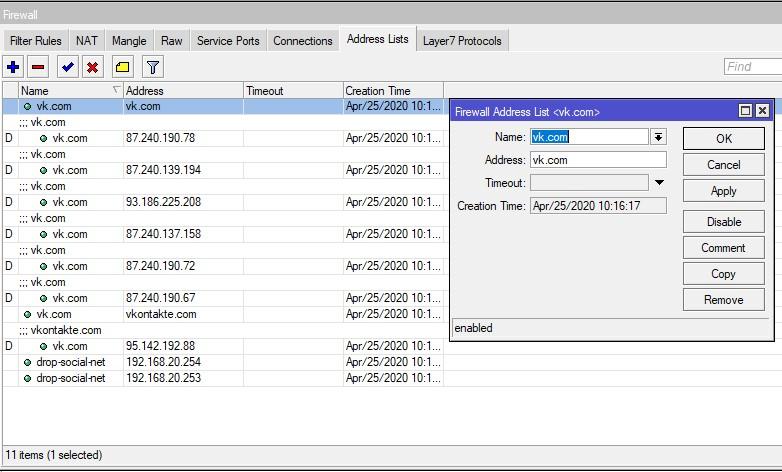Select the row with address 87.240.139.194
Viewport: 782px width, 472px height.
click(223, 170)
